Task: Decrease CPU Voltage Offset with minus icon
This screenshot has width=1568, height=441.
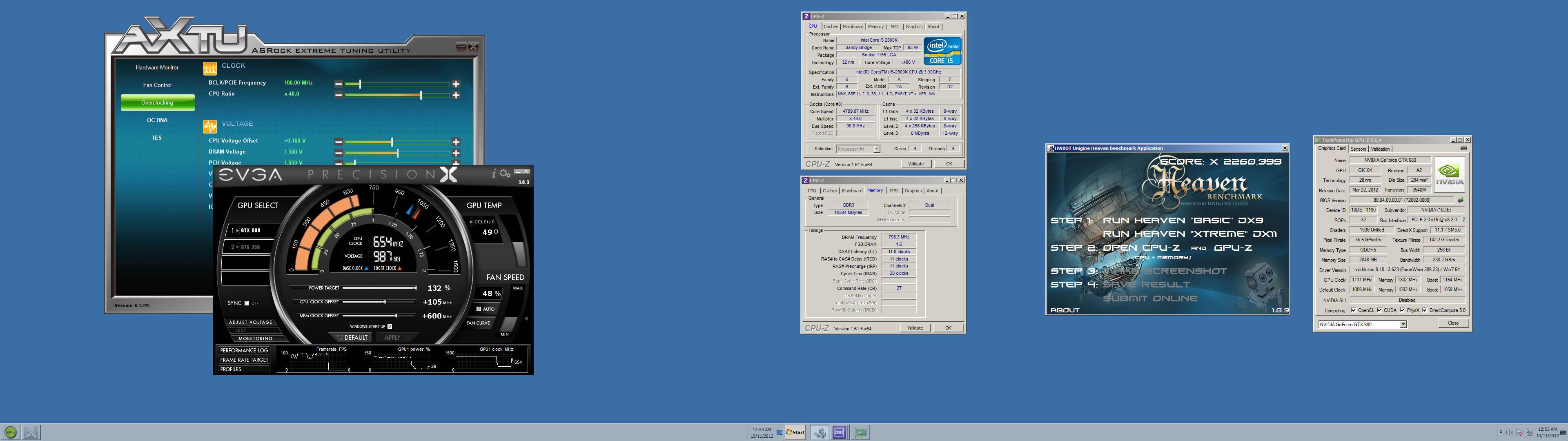Action: coord(339,141)
